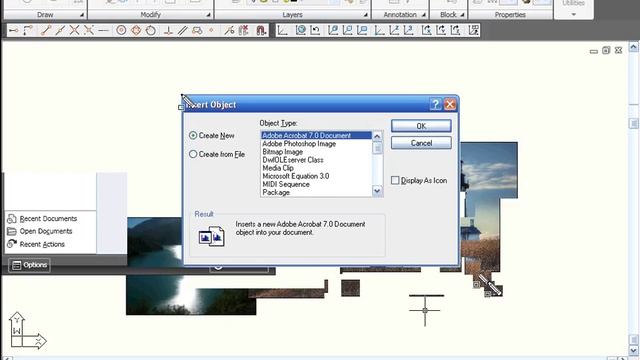This screenshot has width=640, height=360.
Task: Minimize the drawing window
Action: click(594, 51)
